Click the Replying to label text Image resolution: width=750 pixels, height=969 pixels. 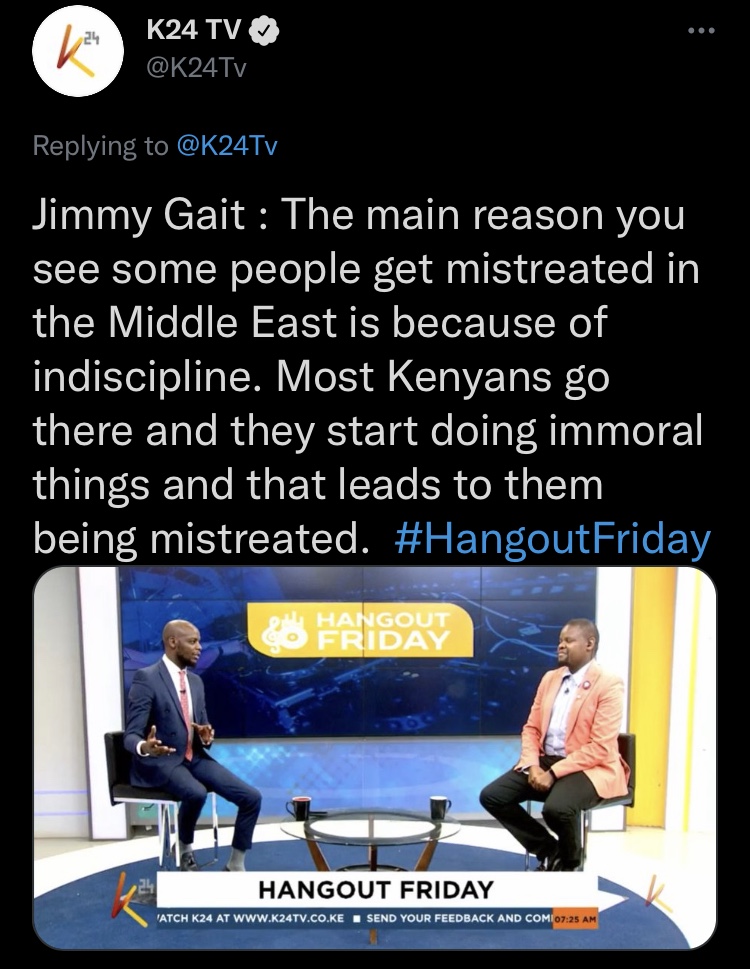(100, 146)
